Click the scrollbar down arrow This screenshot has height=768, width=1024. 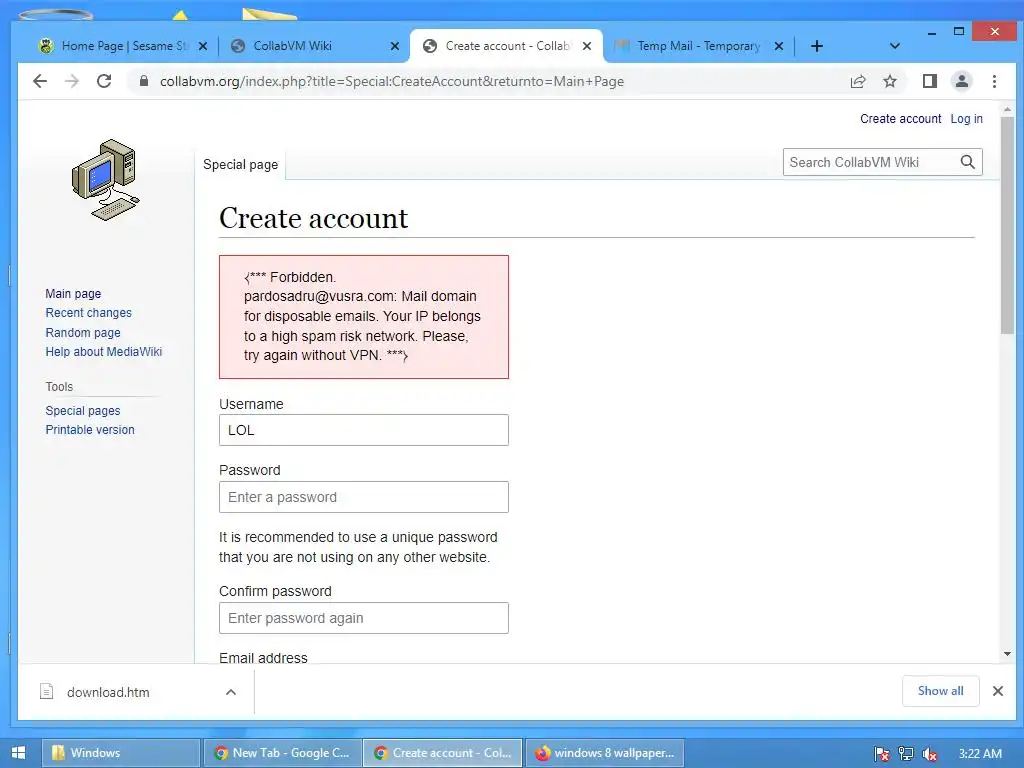(x=1007, y=654)
